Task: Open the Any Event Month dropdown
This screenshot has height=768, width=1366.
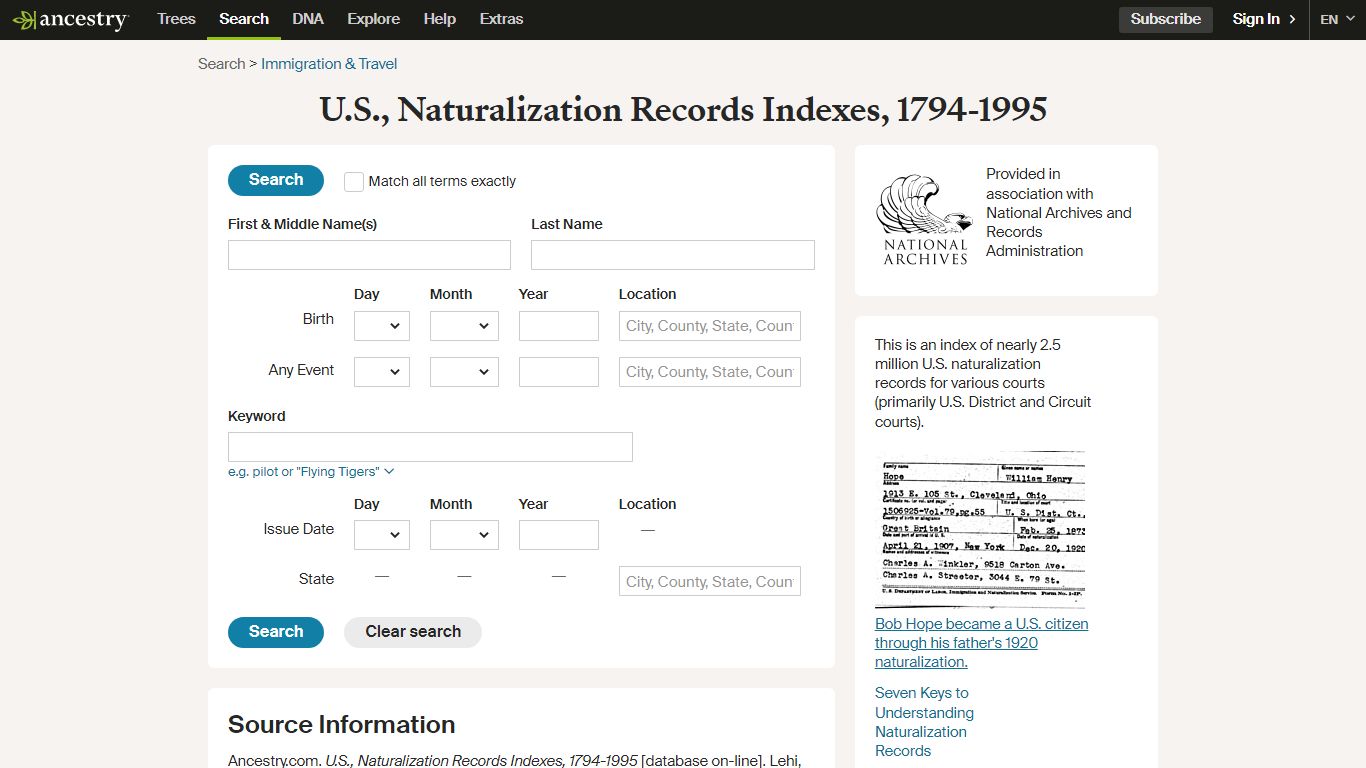Action: [464, 372]
